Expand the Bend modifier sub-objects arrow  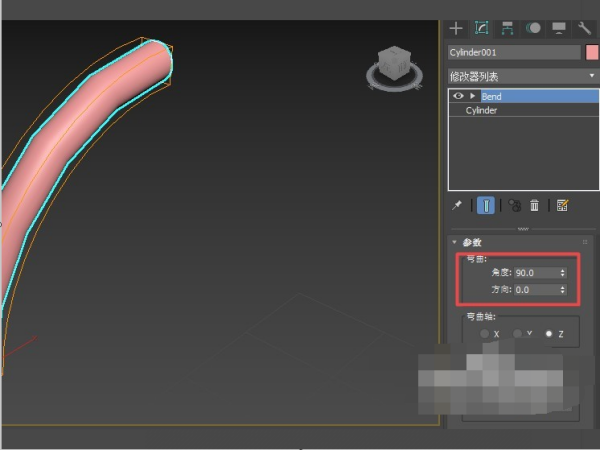(x=473, y=96)
